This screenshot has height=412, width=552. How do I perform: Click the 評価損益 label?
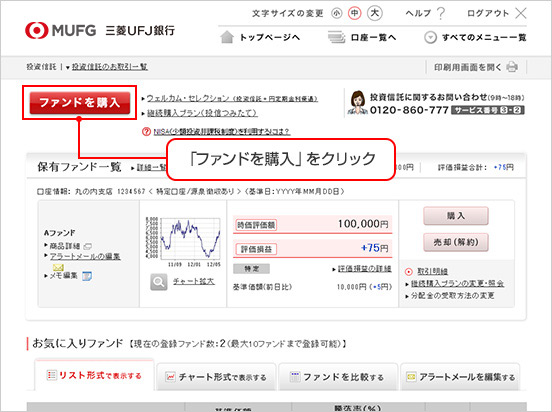(x=256, y=249)
